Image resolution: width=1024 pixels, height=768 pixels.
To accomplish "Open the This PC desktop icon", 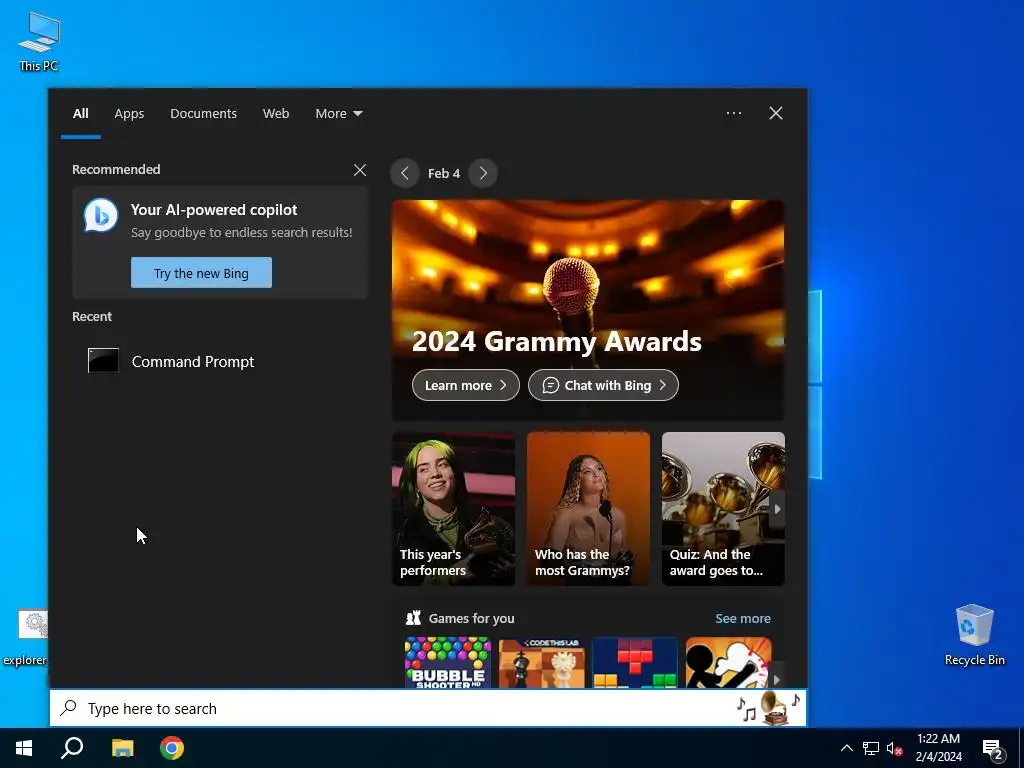I will click(x=39, y=40).
